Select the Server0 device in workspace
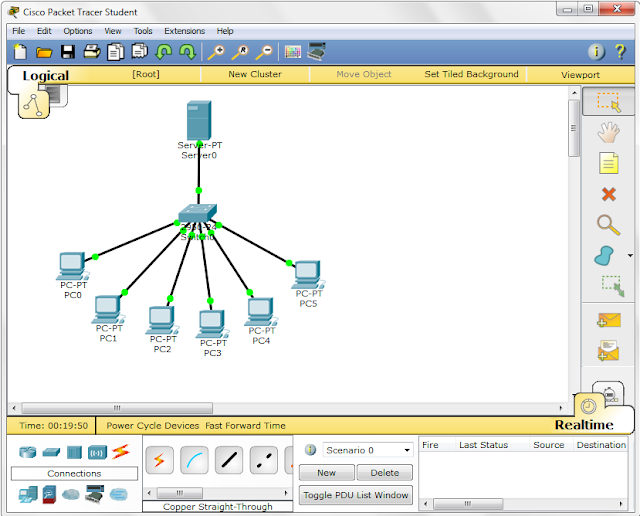The width and height of the screenshot is (640, 516). pyautogui.click(x=199, y=121)
